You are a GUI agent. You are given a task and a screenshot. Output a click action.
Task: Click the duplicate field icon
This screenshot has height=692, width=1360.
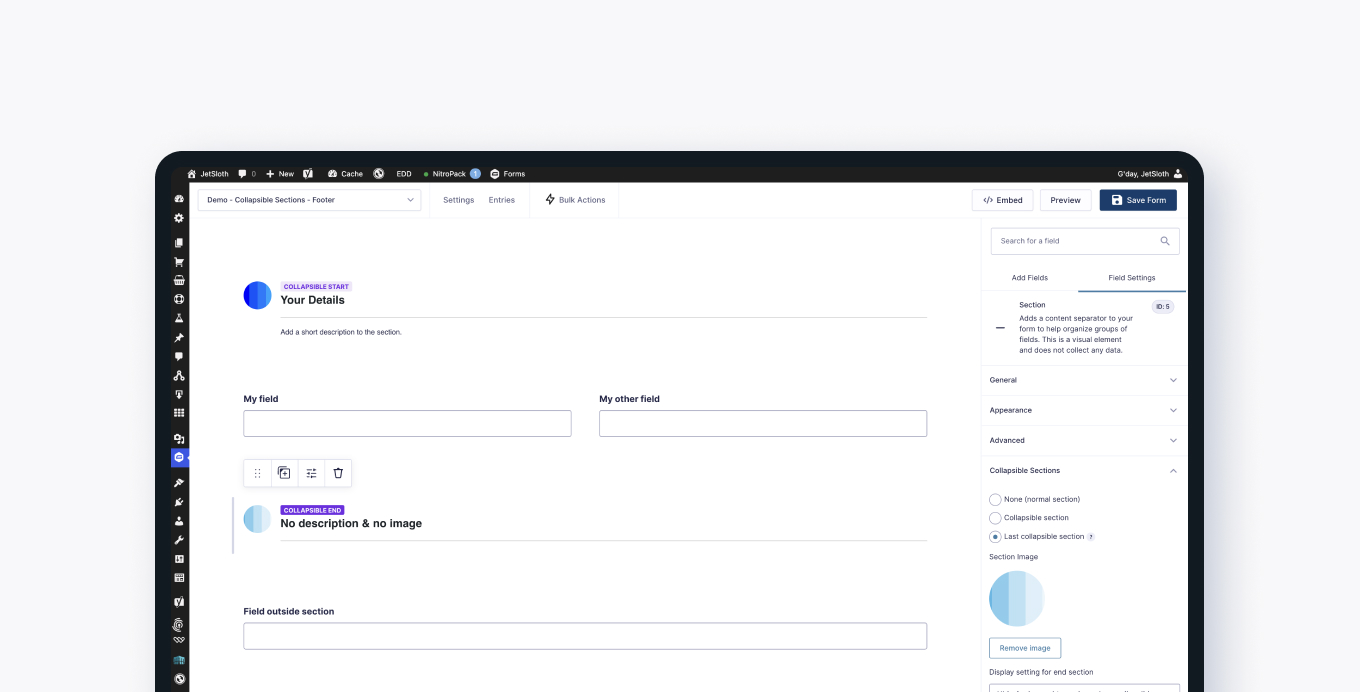click(x=284, y=473)
